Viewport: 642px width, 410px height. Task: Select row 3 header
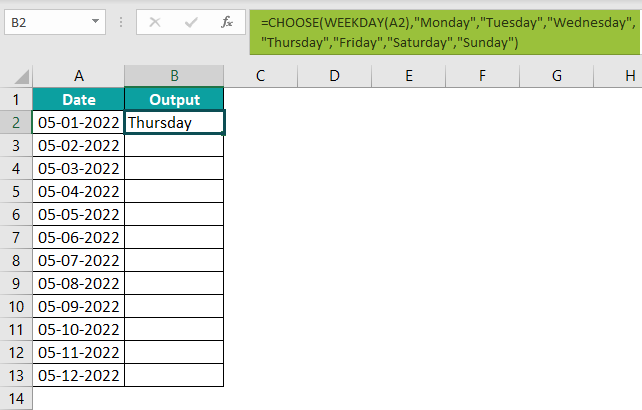tap(16, 145)
